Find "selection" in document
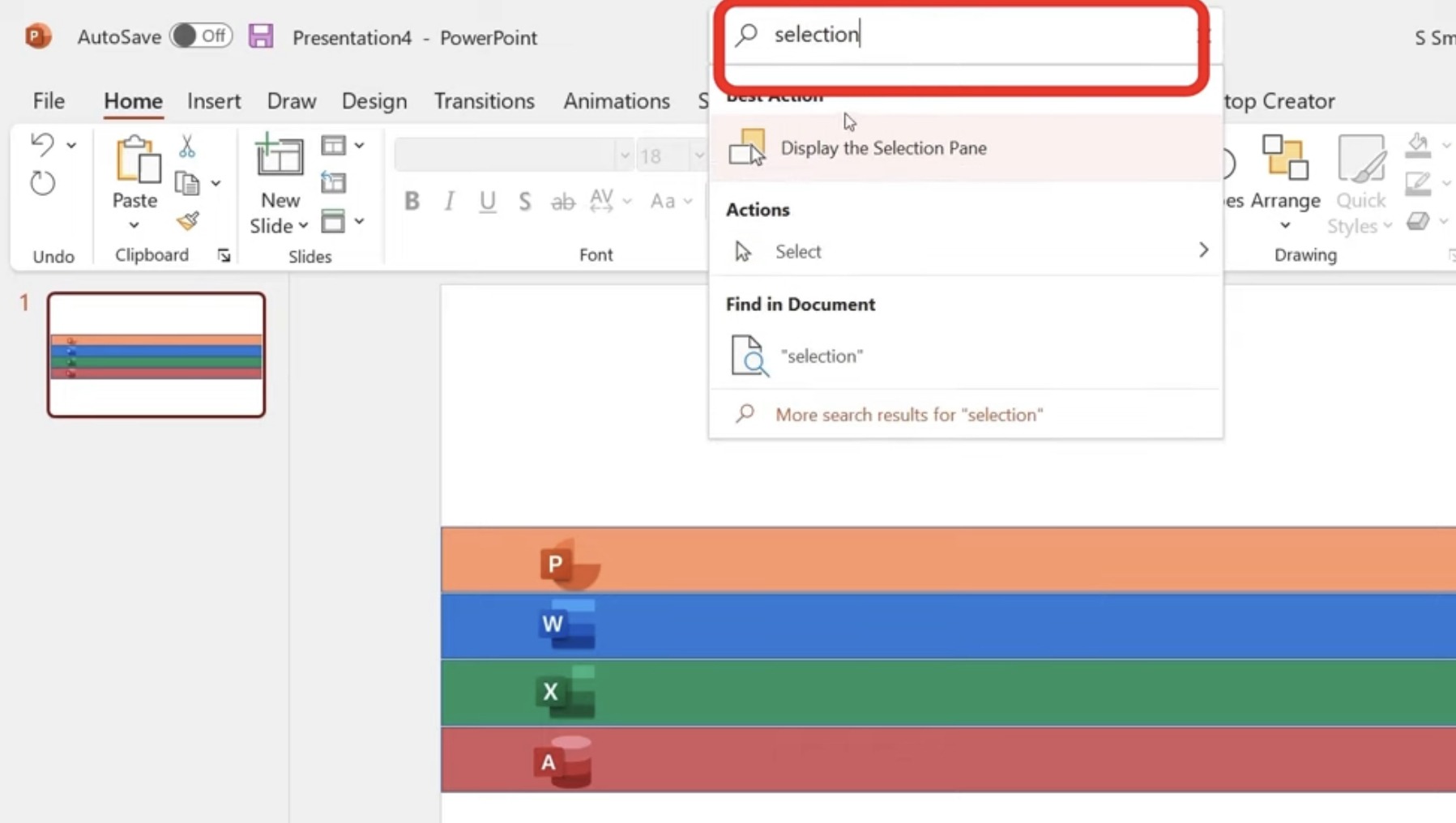 pyautogui.click(x=965, y=356)
